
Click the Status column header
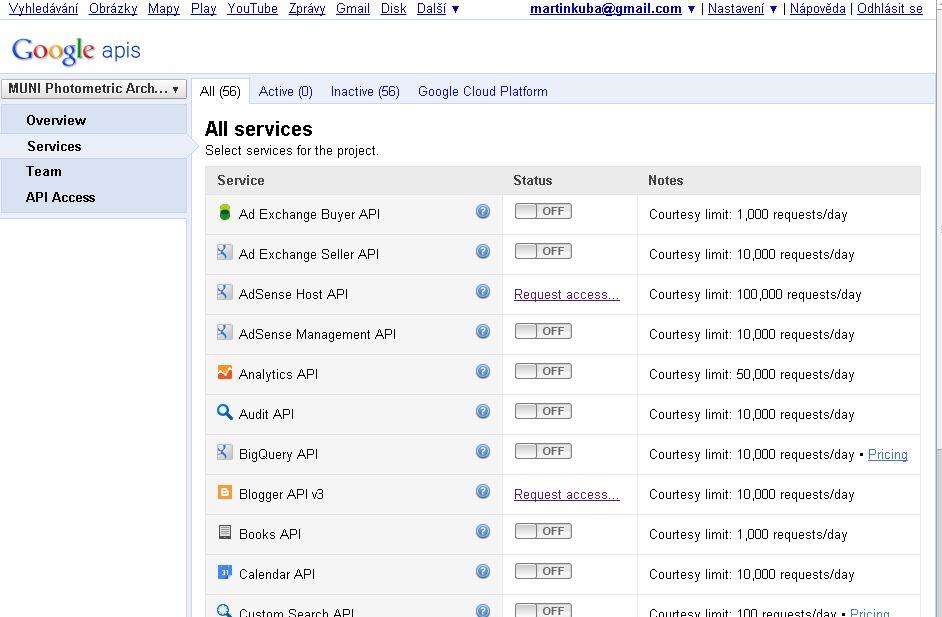click(533, 180)
